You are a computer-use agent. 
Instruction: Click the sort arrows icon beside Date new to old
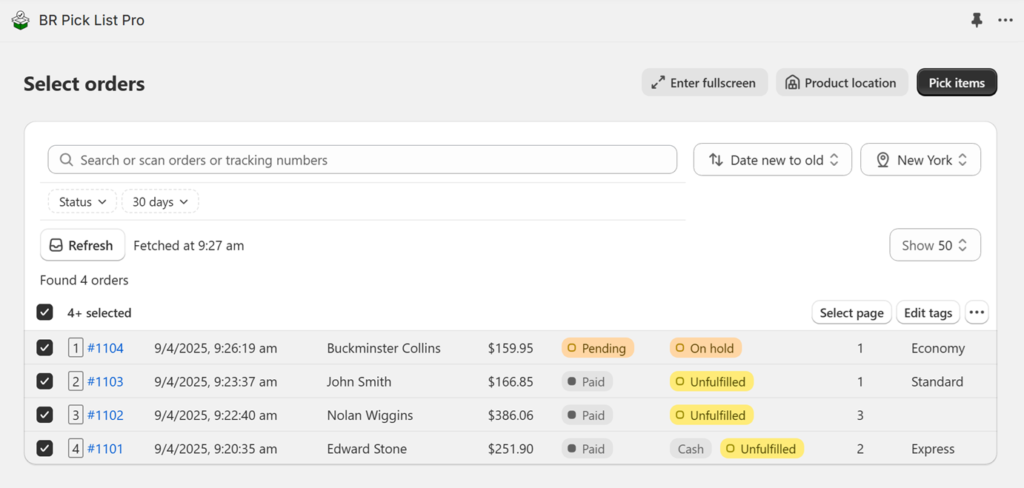pyautogui.click(x=716, y=160)
